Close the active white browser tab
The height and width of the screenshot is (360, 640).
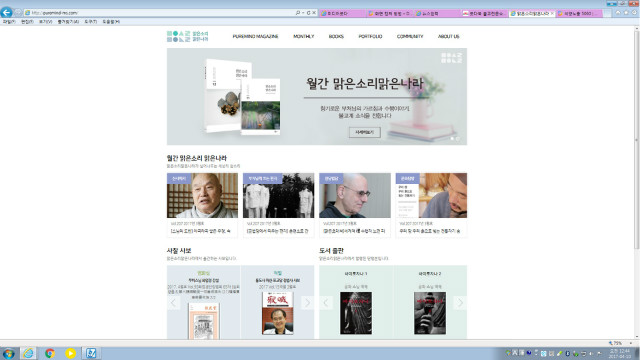pyautogui.click(x=552, y=13)
